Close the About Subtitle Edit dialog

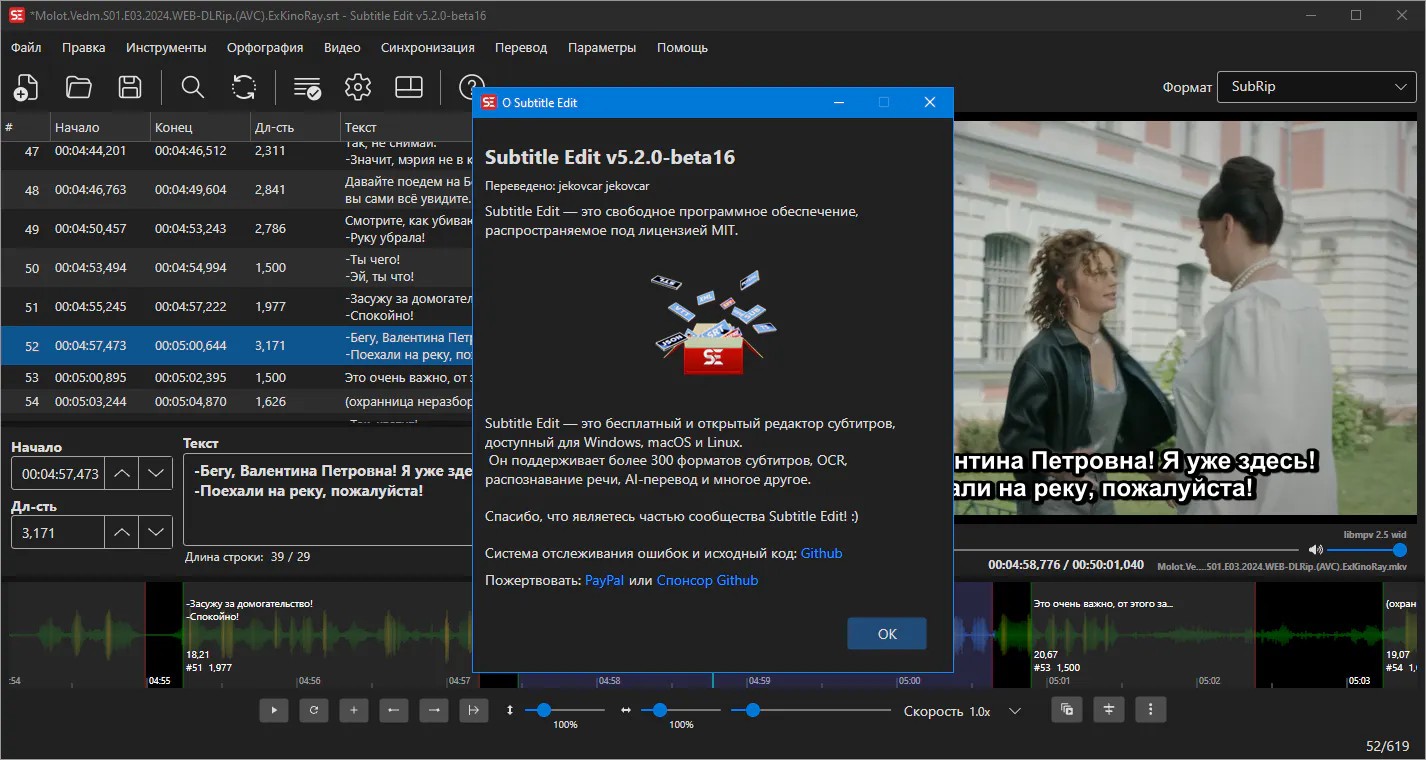tap(930, 102)
